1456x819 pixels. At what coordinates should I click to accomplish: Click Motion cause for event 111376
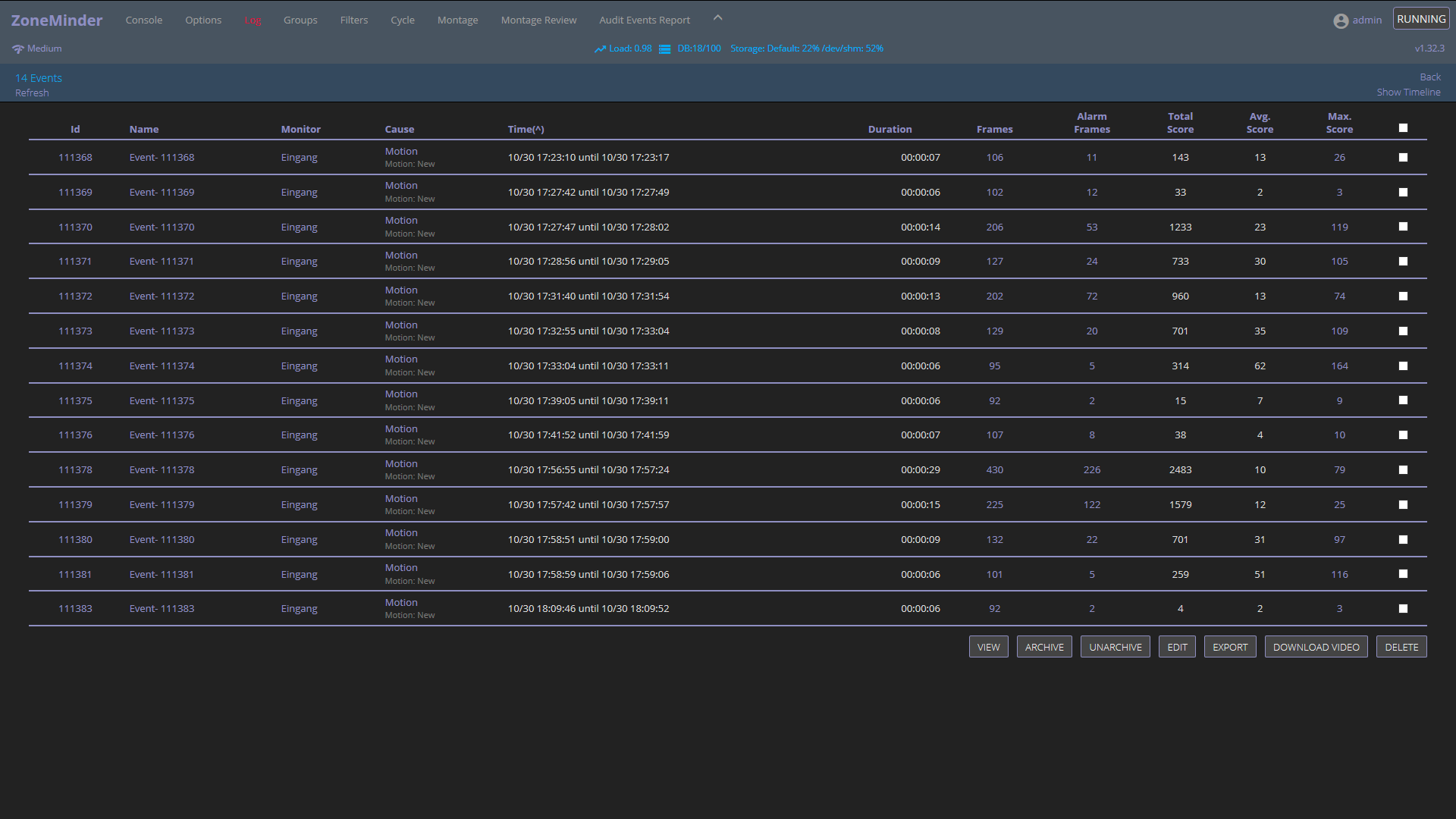pyautogui.click(x=400, y=429)
